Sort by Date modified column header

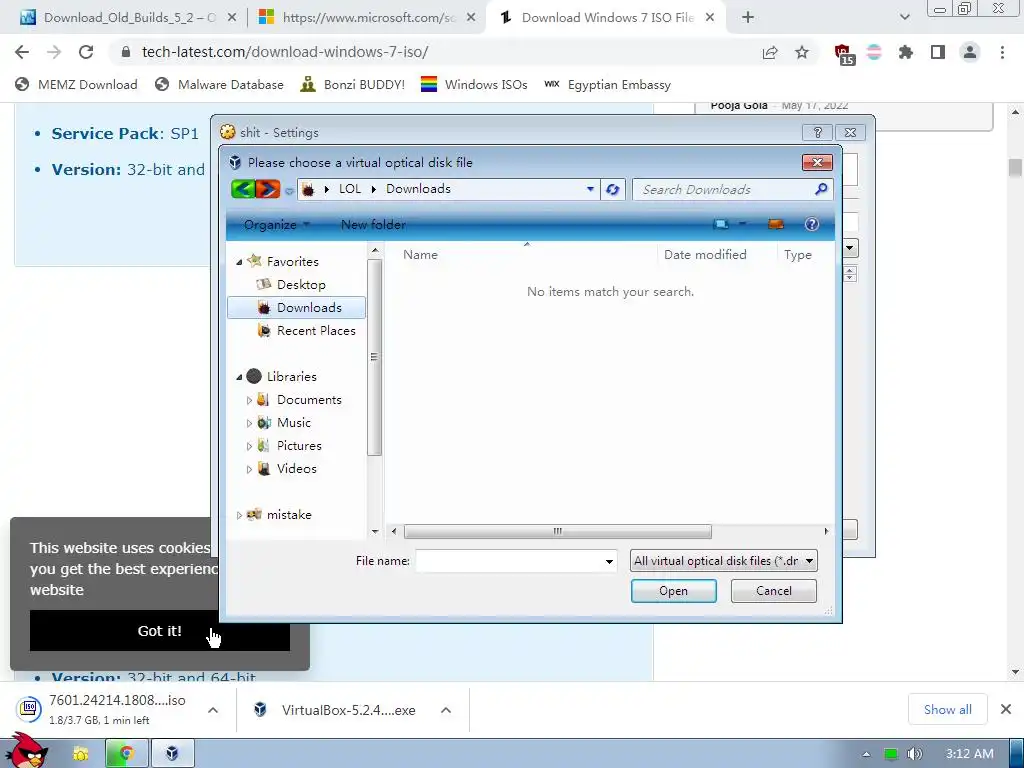tap(705, 255)
